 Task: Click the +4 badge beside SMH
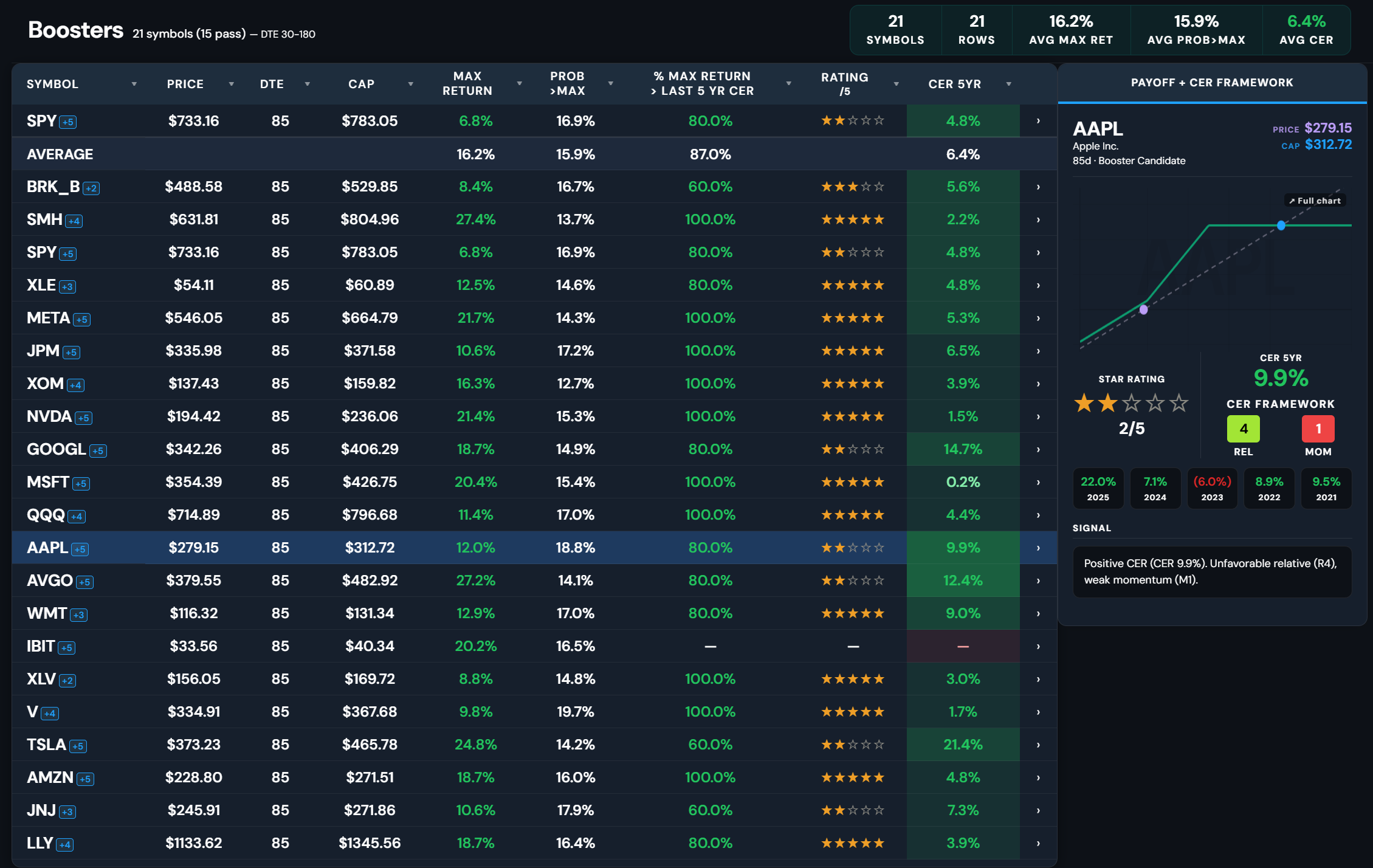point(74,221)
